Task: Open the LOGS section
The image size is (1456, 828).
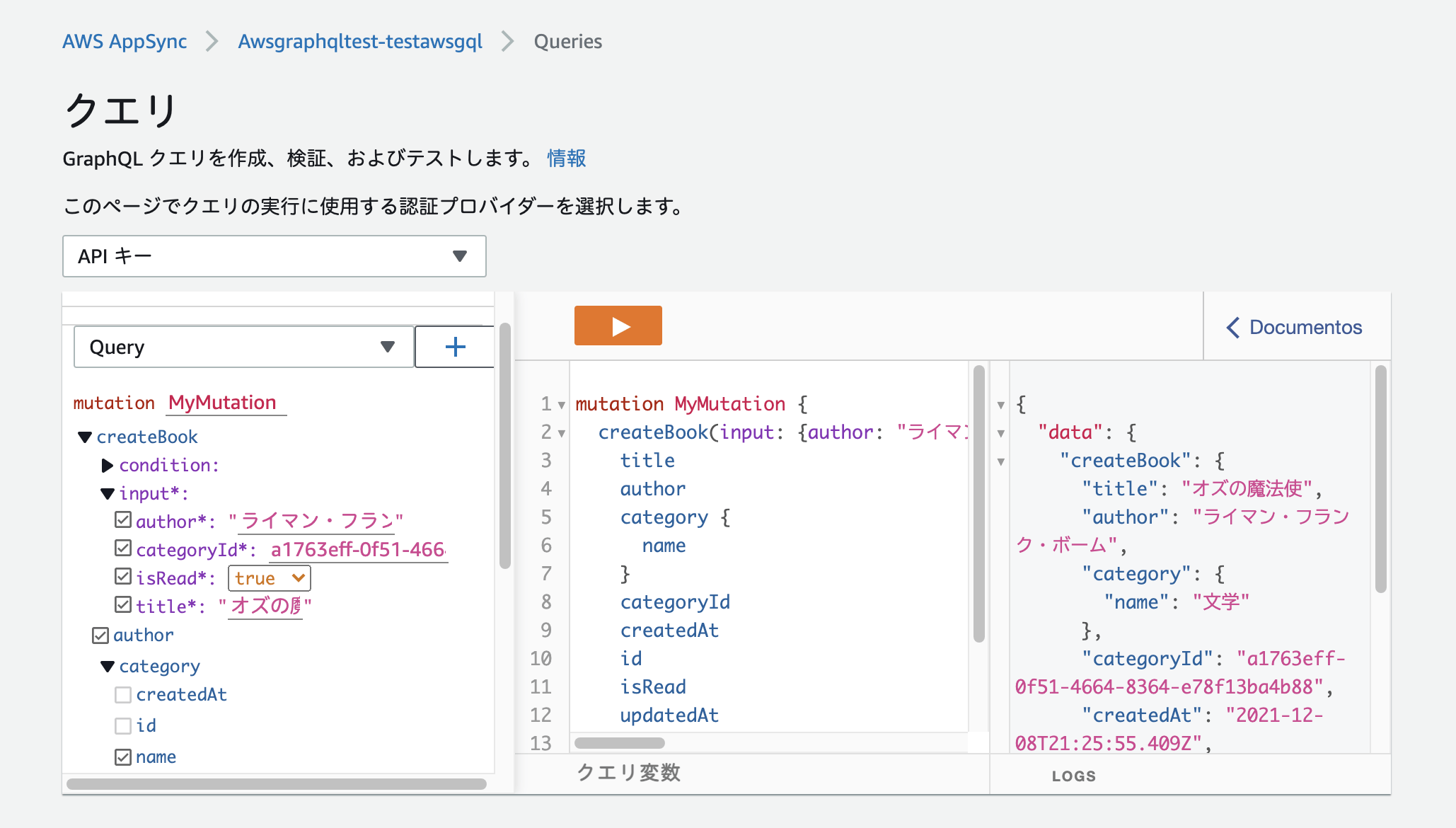Action: point(1073,776)
